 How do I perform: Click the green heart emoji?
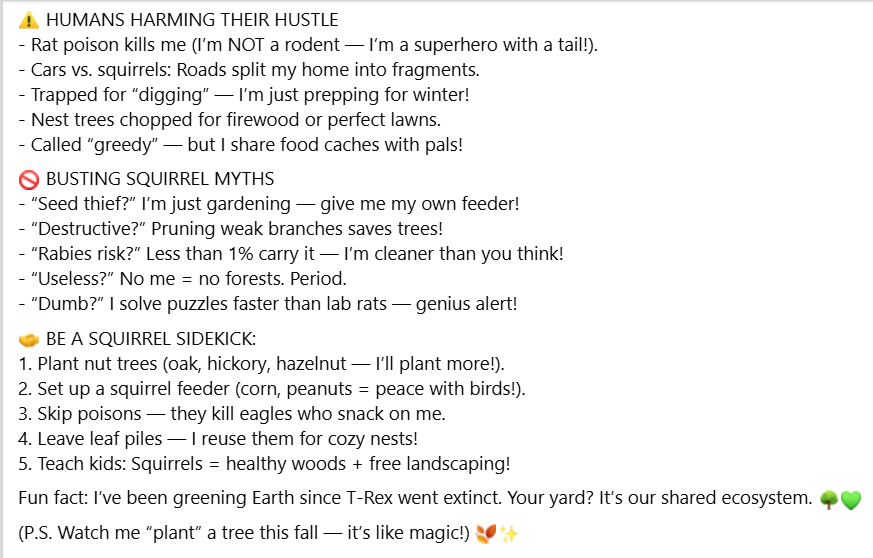click(851, 500)
